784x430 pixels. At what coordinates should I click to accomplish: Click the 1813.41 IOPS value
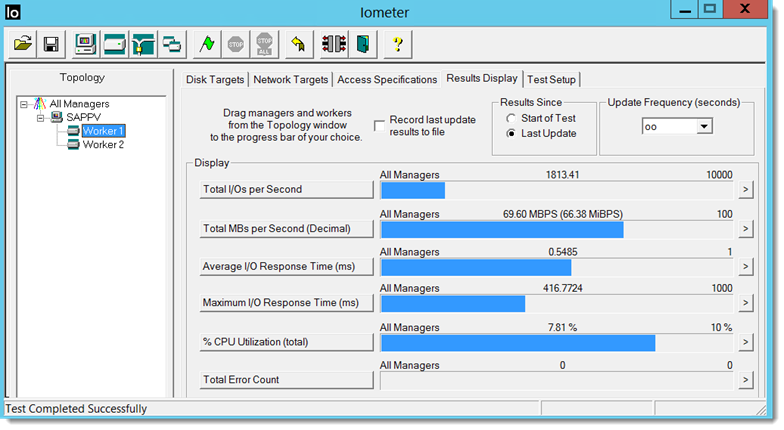tap(562, 175)
